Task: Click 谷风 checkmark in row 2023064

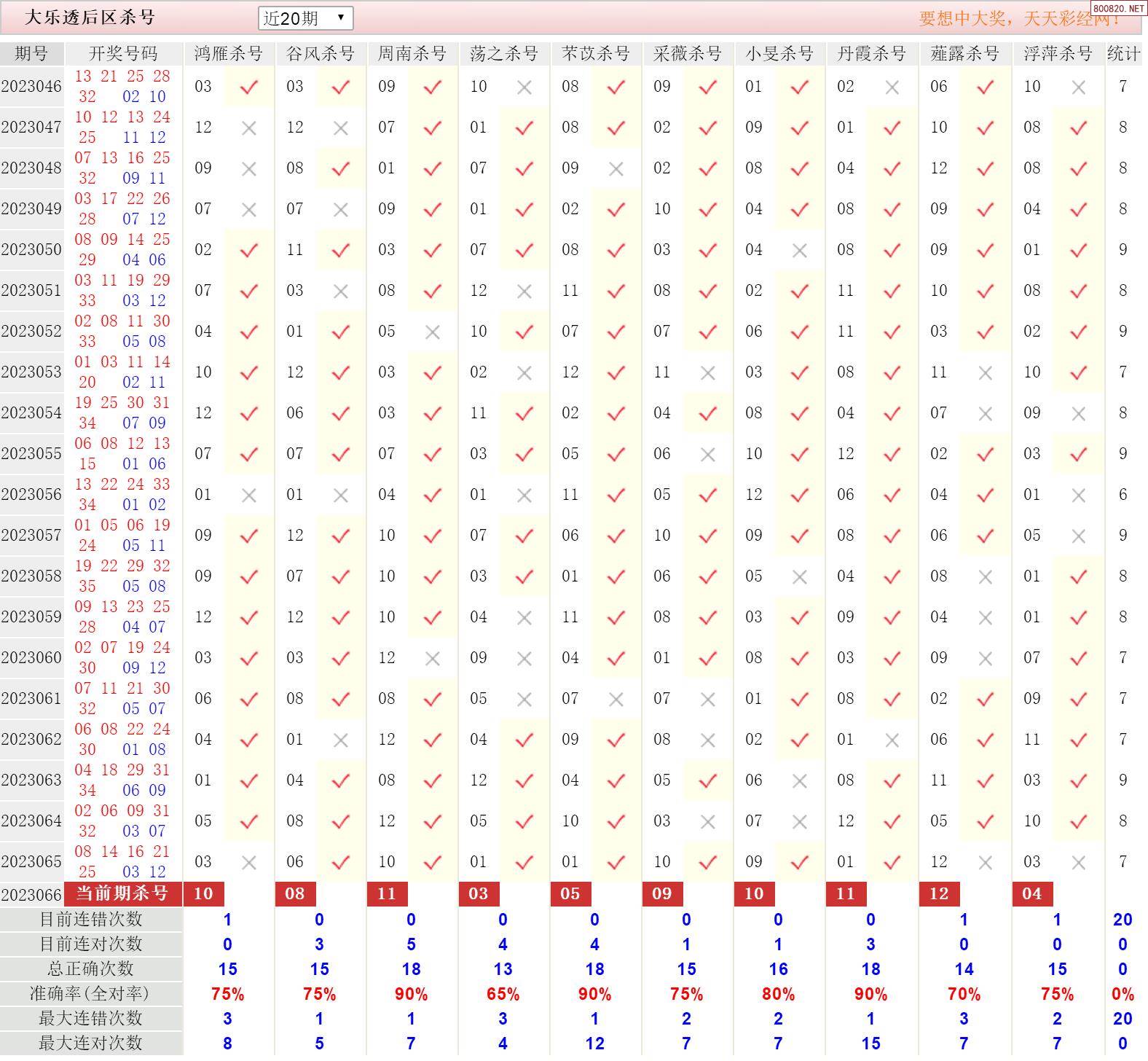Action: pos(340,821)
